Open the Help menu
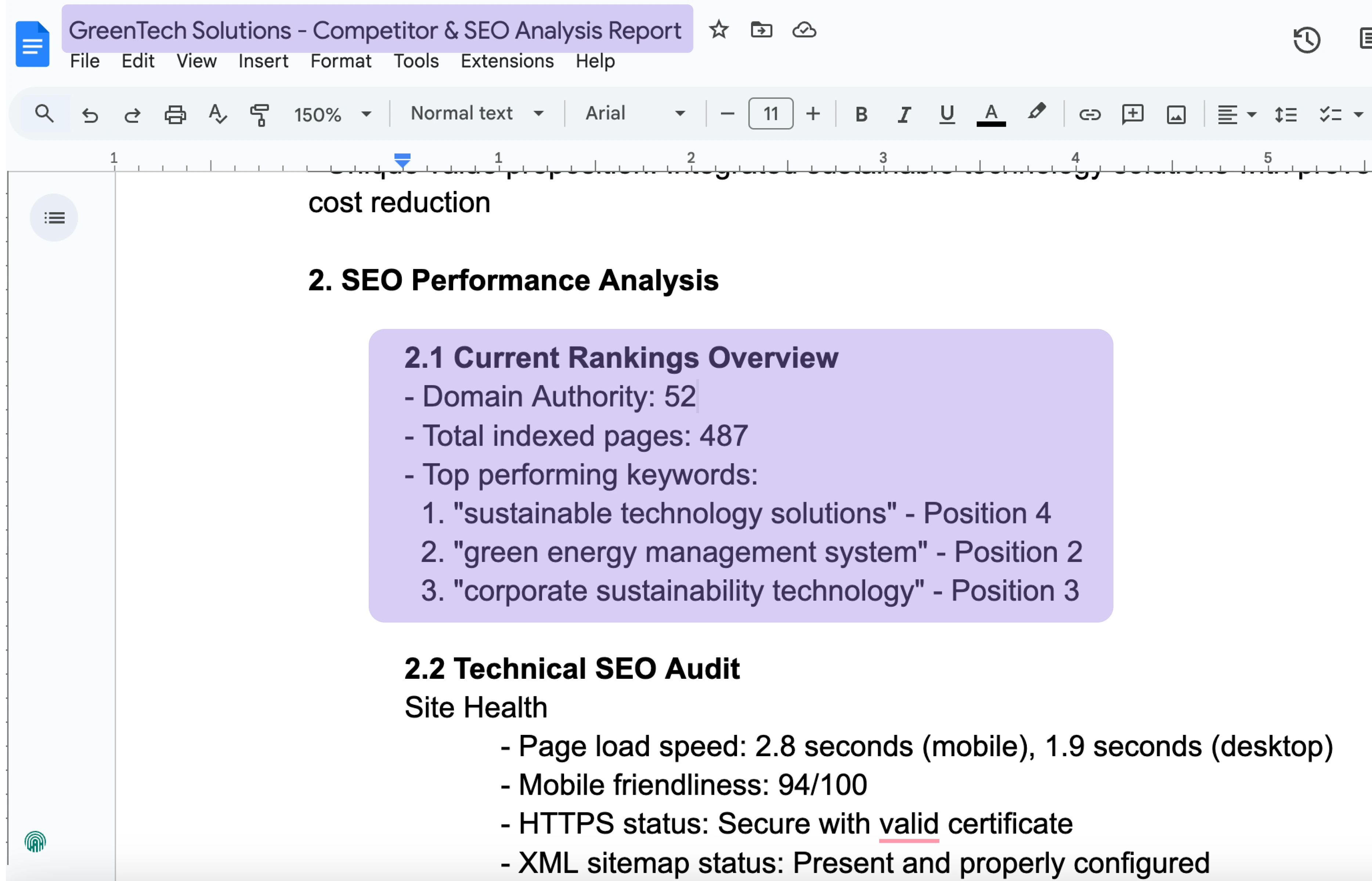The image size is (1372, 881). pyautogui.click(x=595, y=61)
